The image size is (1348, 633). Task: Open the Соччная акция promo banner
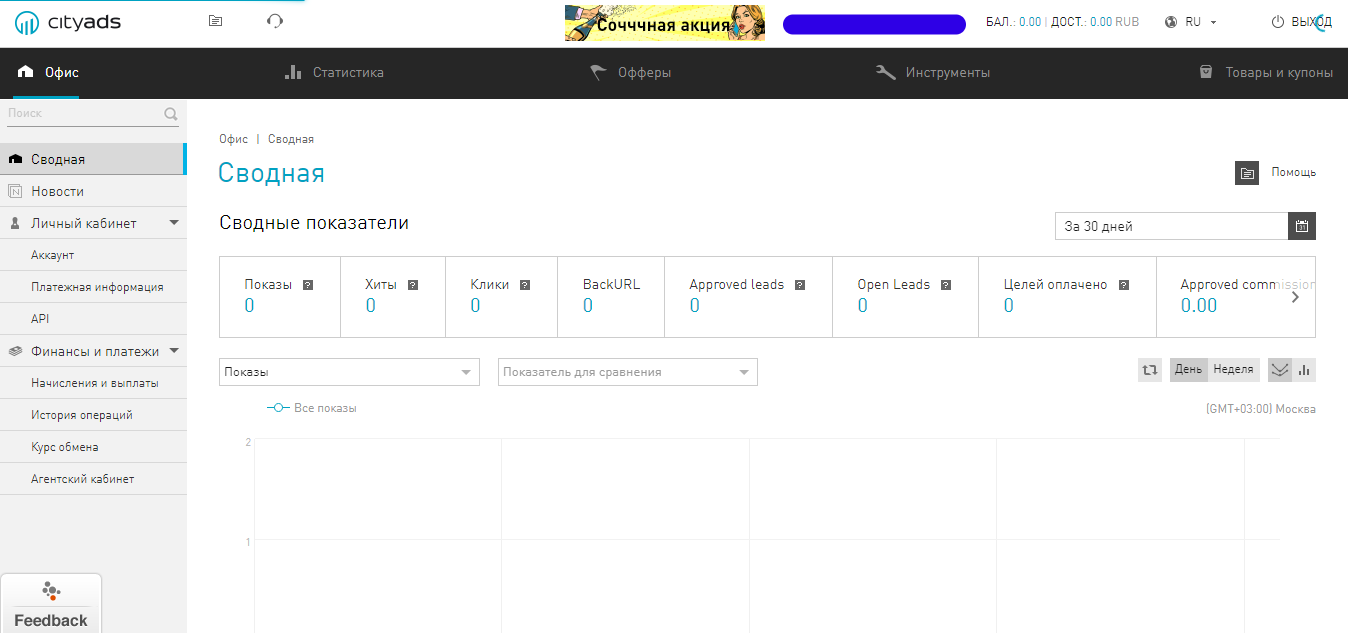point(664,23)
